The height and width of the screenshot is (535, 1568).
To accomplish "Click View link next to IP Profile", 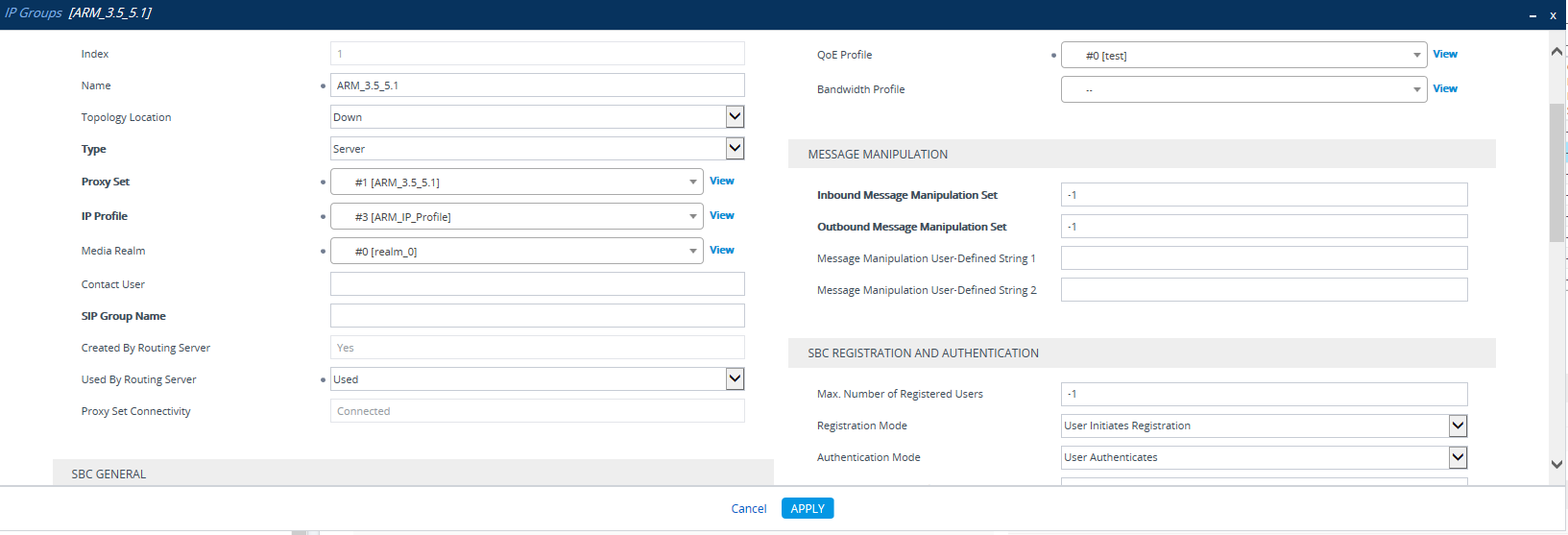I will pos(722,215).
